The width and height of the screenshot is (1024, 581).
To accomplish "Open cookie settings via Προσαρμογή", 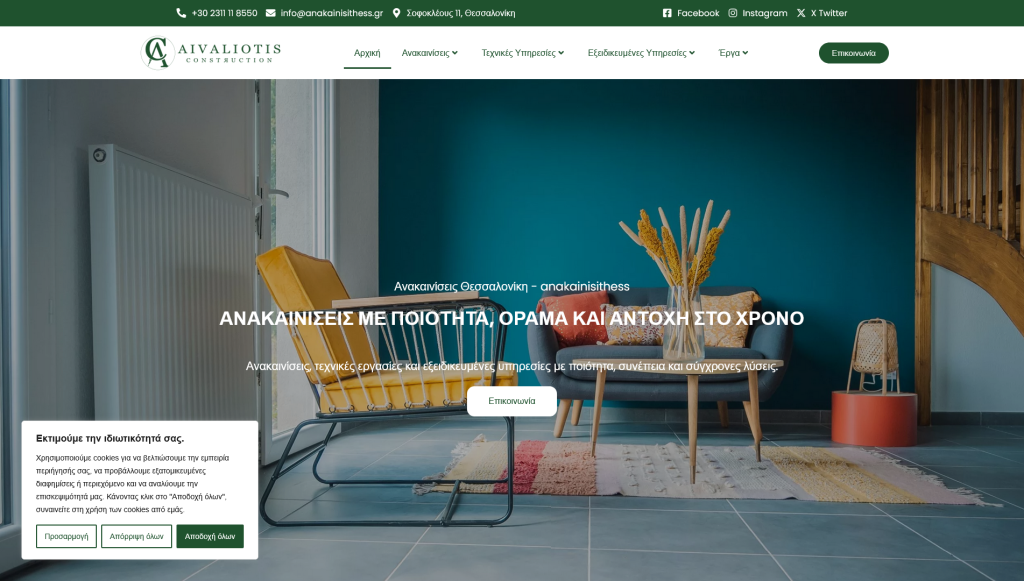I will (67, 536).
